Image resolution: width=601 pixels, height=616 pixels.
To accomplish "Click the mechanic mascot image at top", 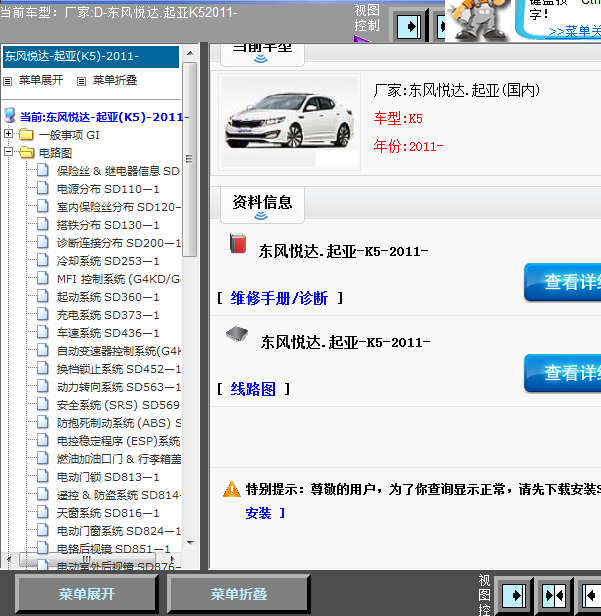I will click(x=478, y=20).
